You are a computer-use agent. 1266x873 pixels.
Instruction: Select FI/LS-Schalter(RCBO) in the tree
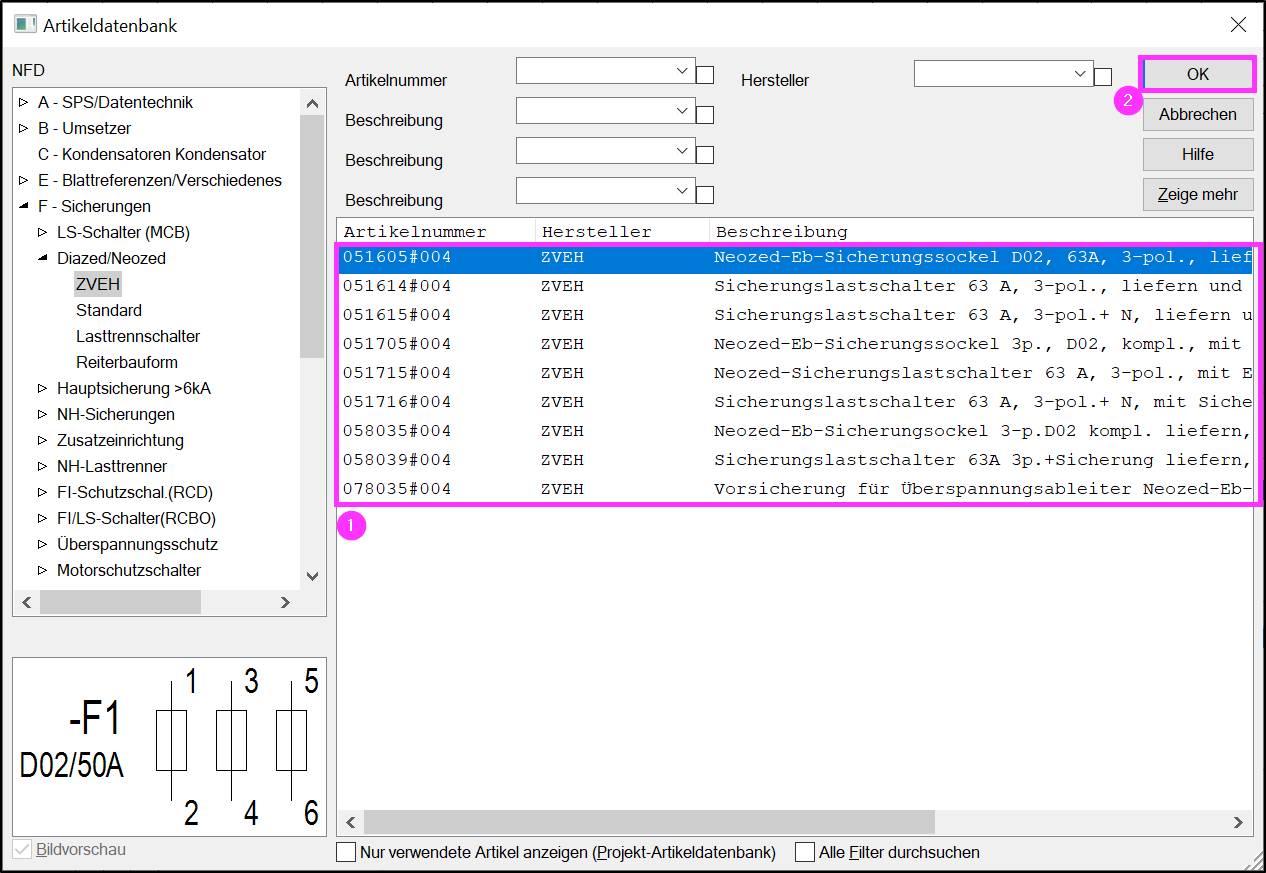(x=136, y=518)
